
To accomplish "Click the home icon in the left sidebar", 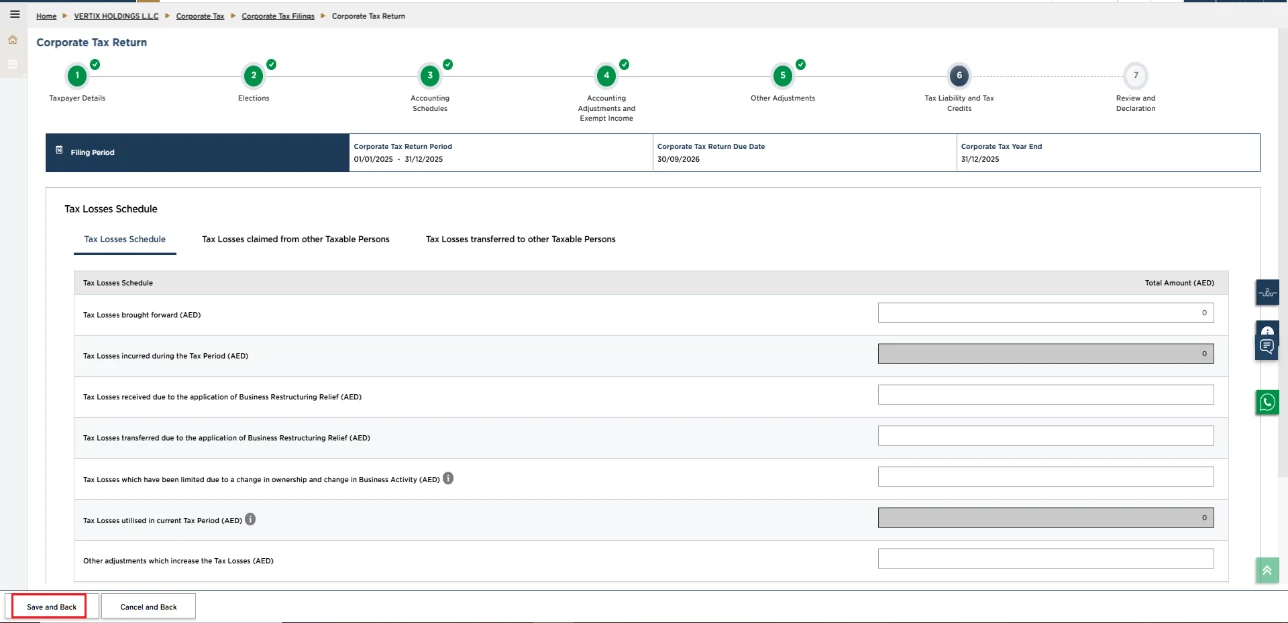I will coord(13,40).
